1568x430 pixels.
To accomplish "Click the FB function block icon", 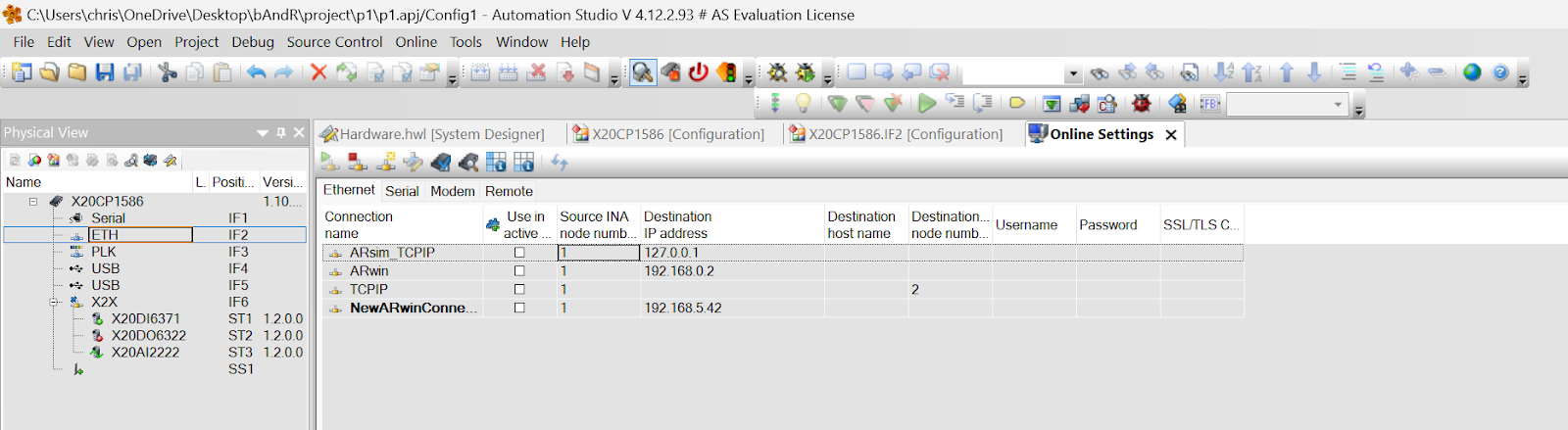I will pyautogui.click(x=1210, y=103).
